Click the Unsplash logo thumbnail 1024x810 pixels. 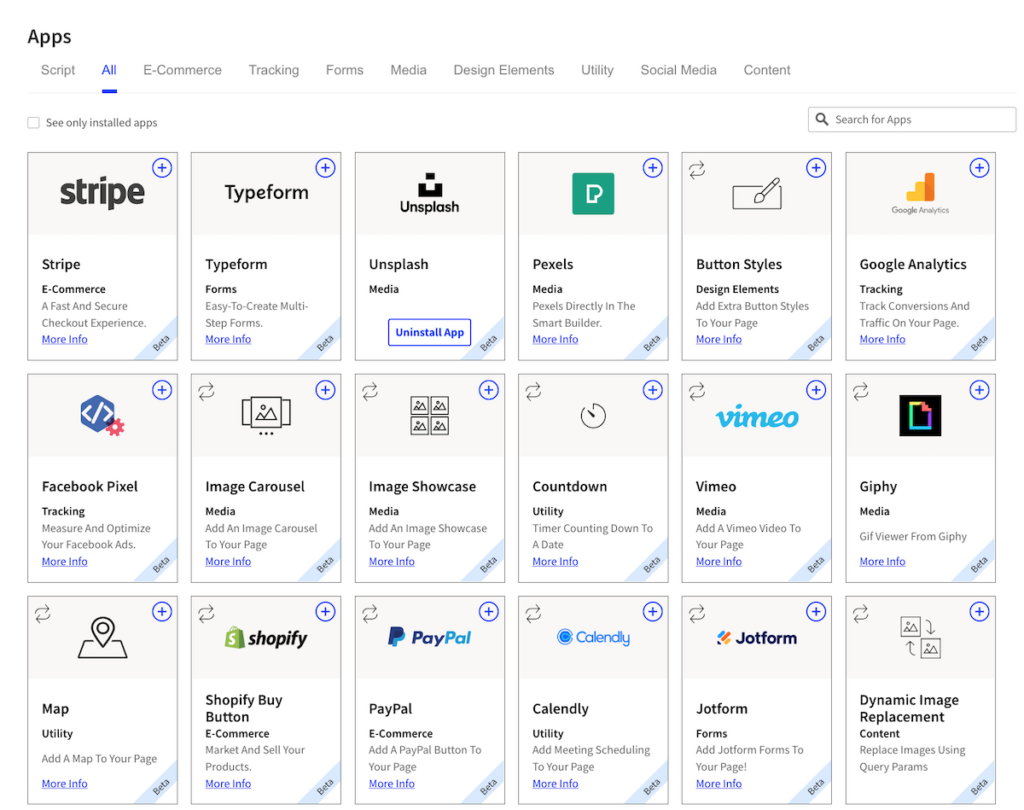[x=429, y=193]
